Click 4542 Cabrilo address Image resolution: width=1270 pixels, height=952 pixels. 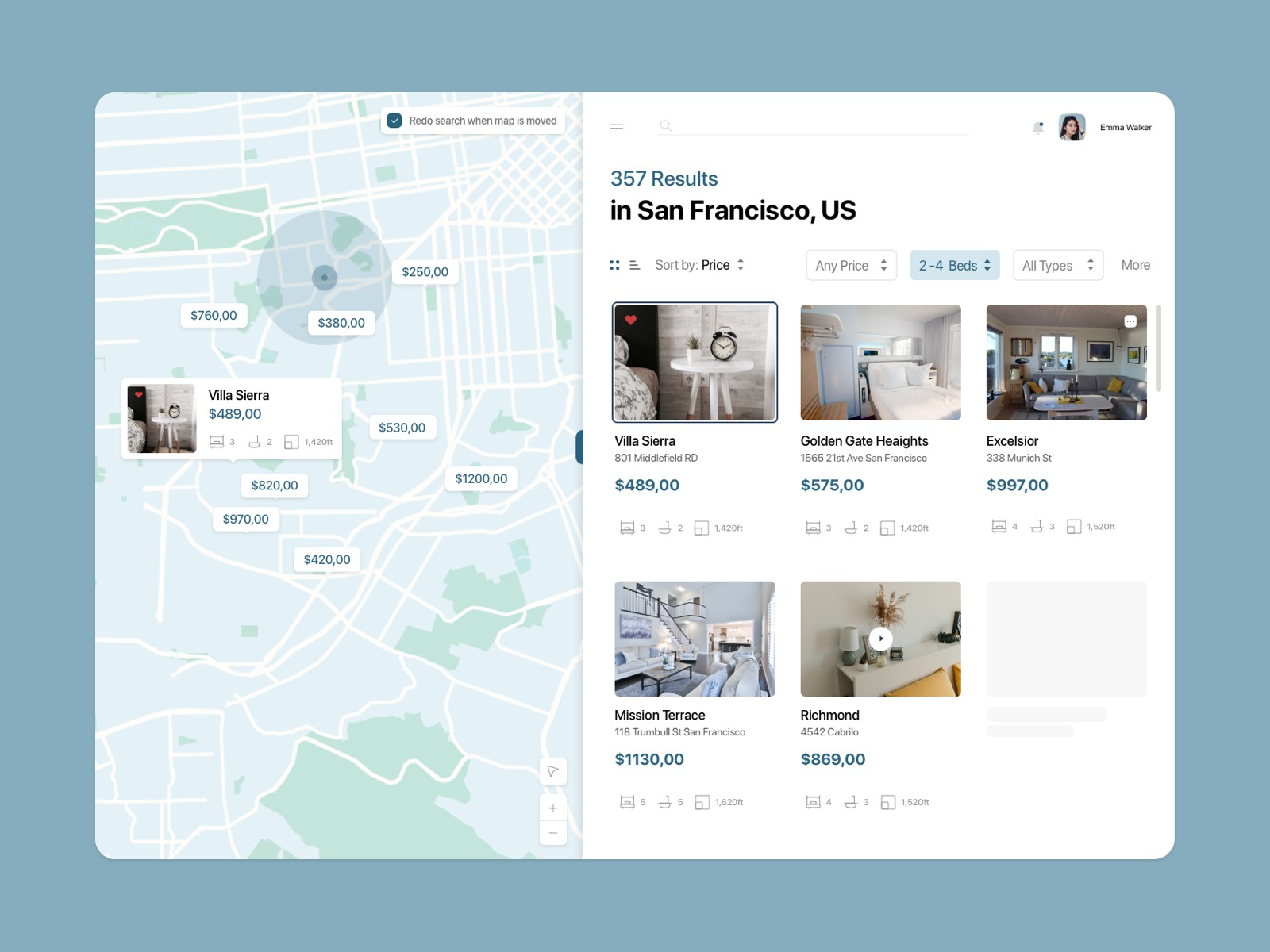coord(829,732)
